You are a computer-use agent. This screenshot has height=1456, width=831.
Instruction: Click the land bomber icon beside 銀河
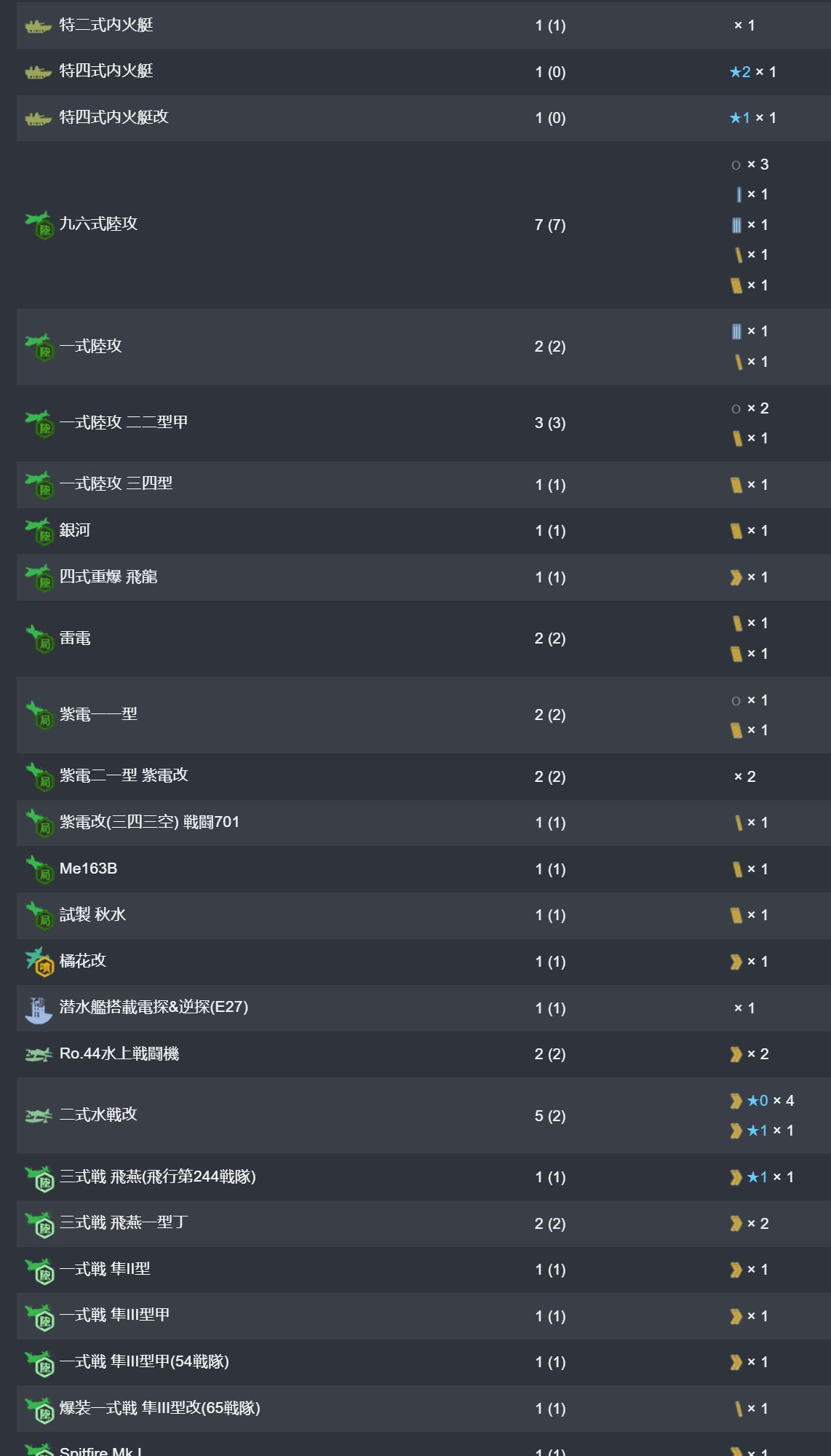[39, 531]
